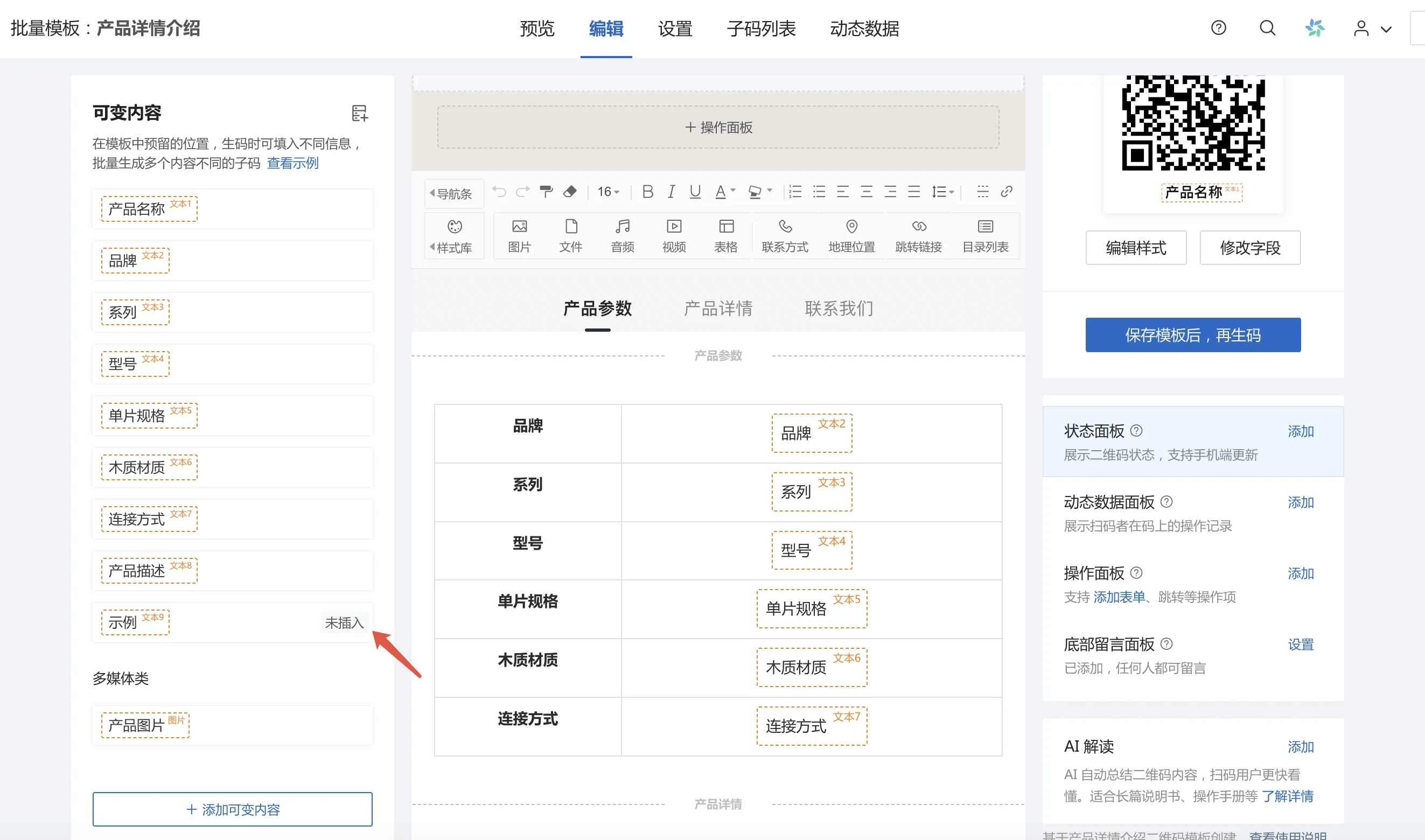Insert a numbered list

795,192
